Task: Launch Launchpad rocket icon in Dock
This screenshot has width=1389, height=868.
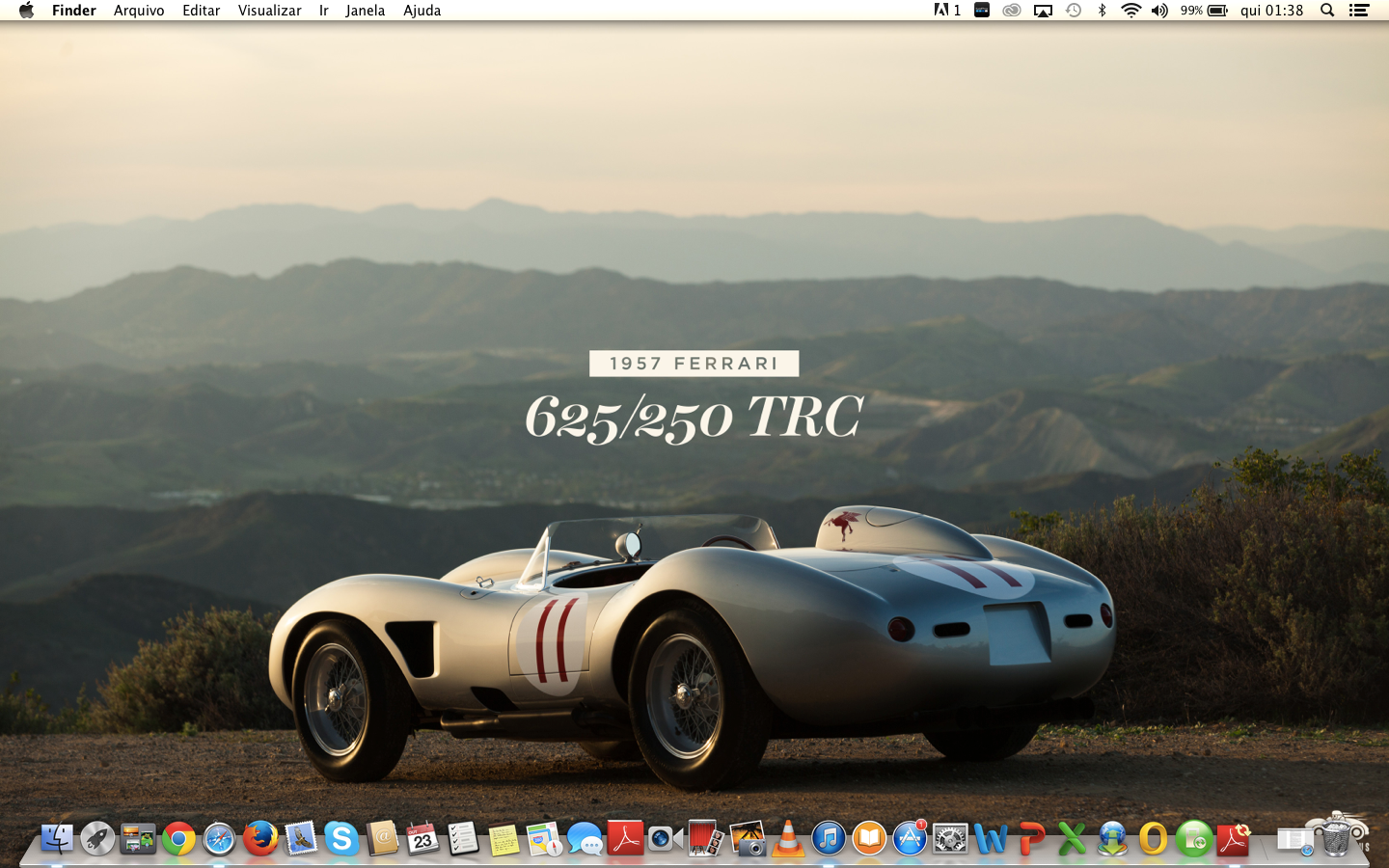Action: tap(97, 838)
